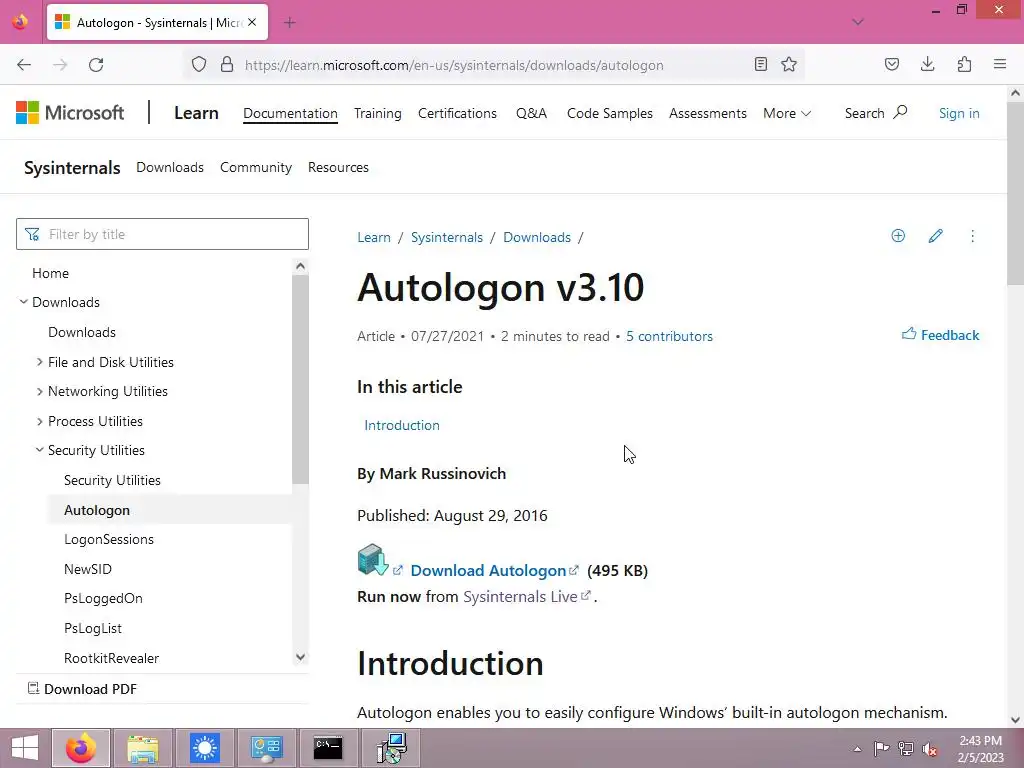Show site security padlock info

(227, 65)
